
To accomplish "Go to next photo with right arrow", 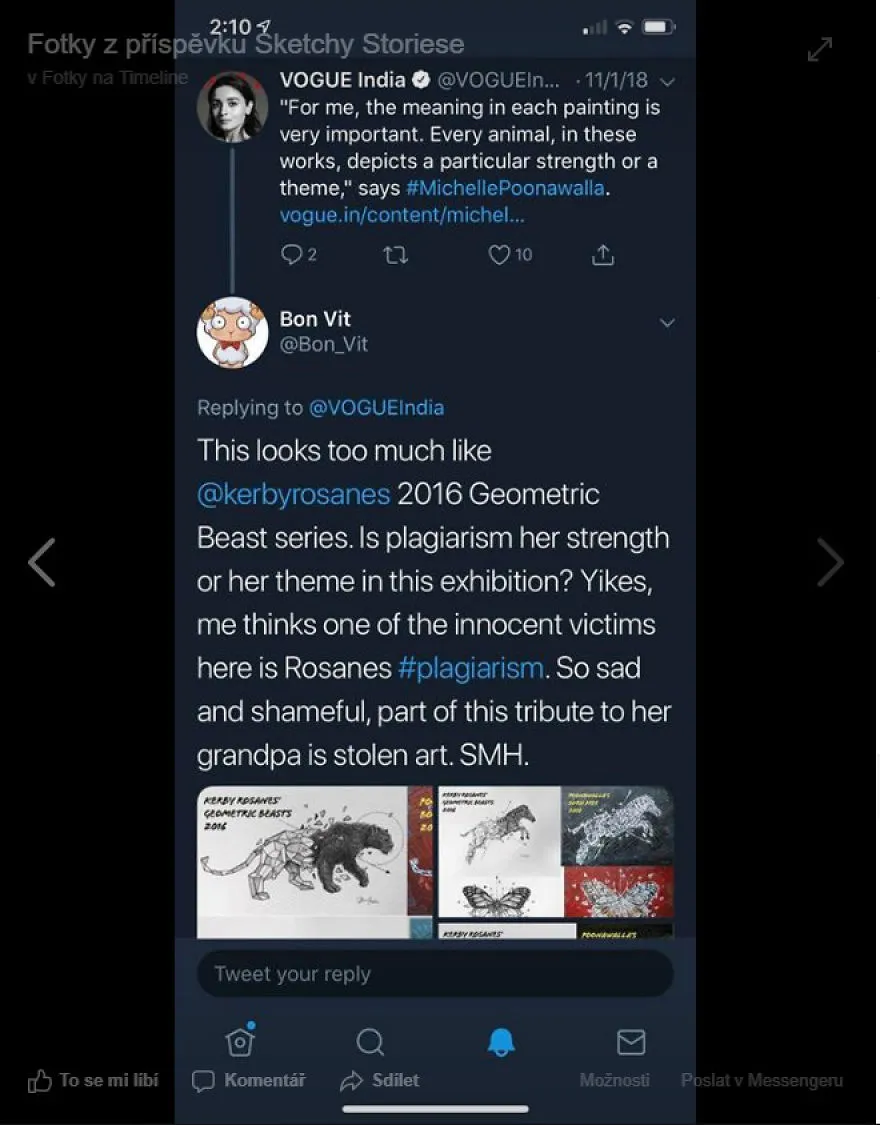I will 831,562.
